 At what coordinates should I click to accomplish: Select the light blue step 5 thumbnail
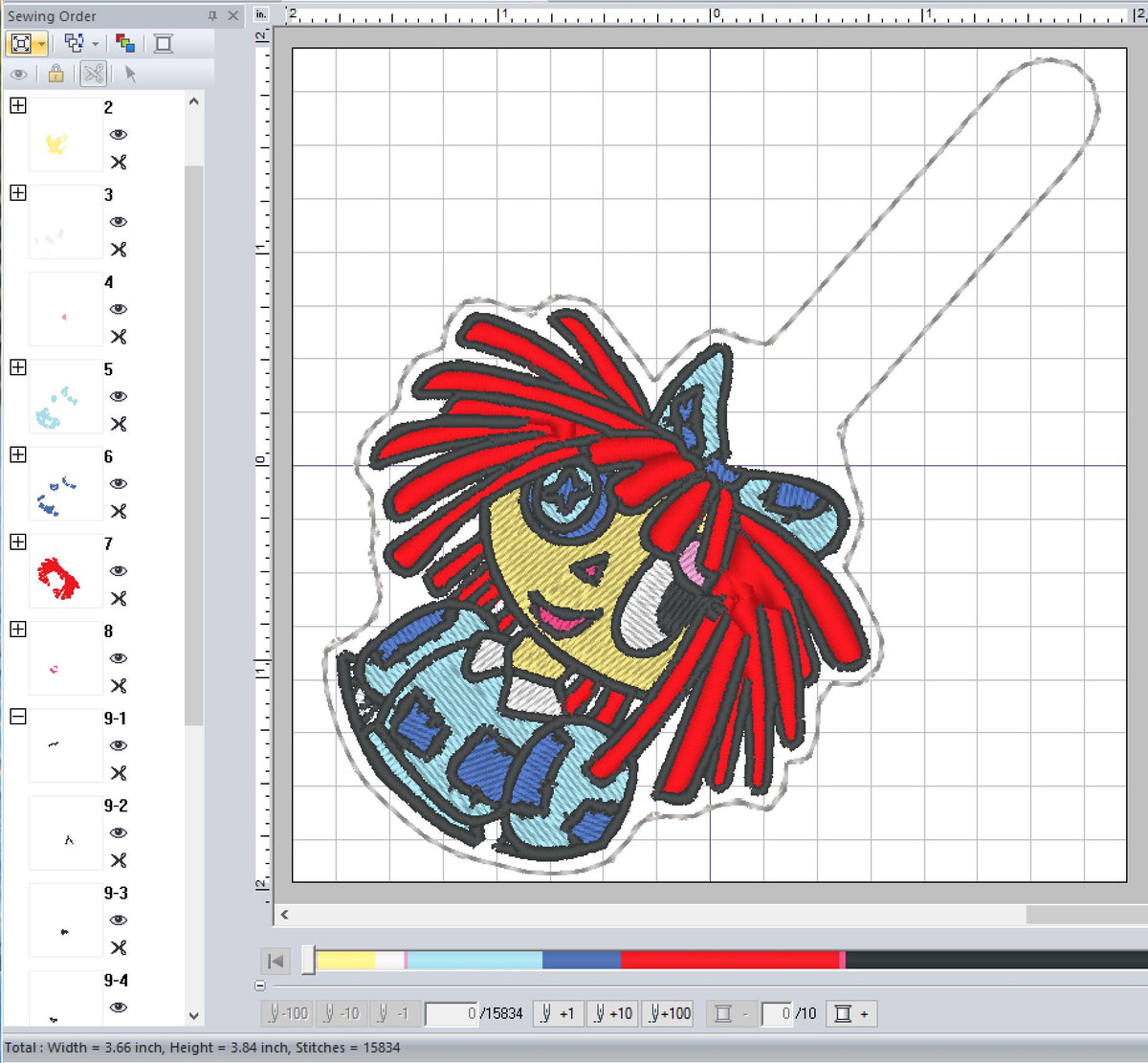point(65,397)
